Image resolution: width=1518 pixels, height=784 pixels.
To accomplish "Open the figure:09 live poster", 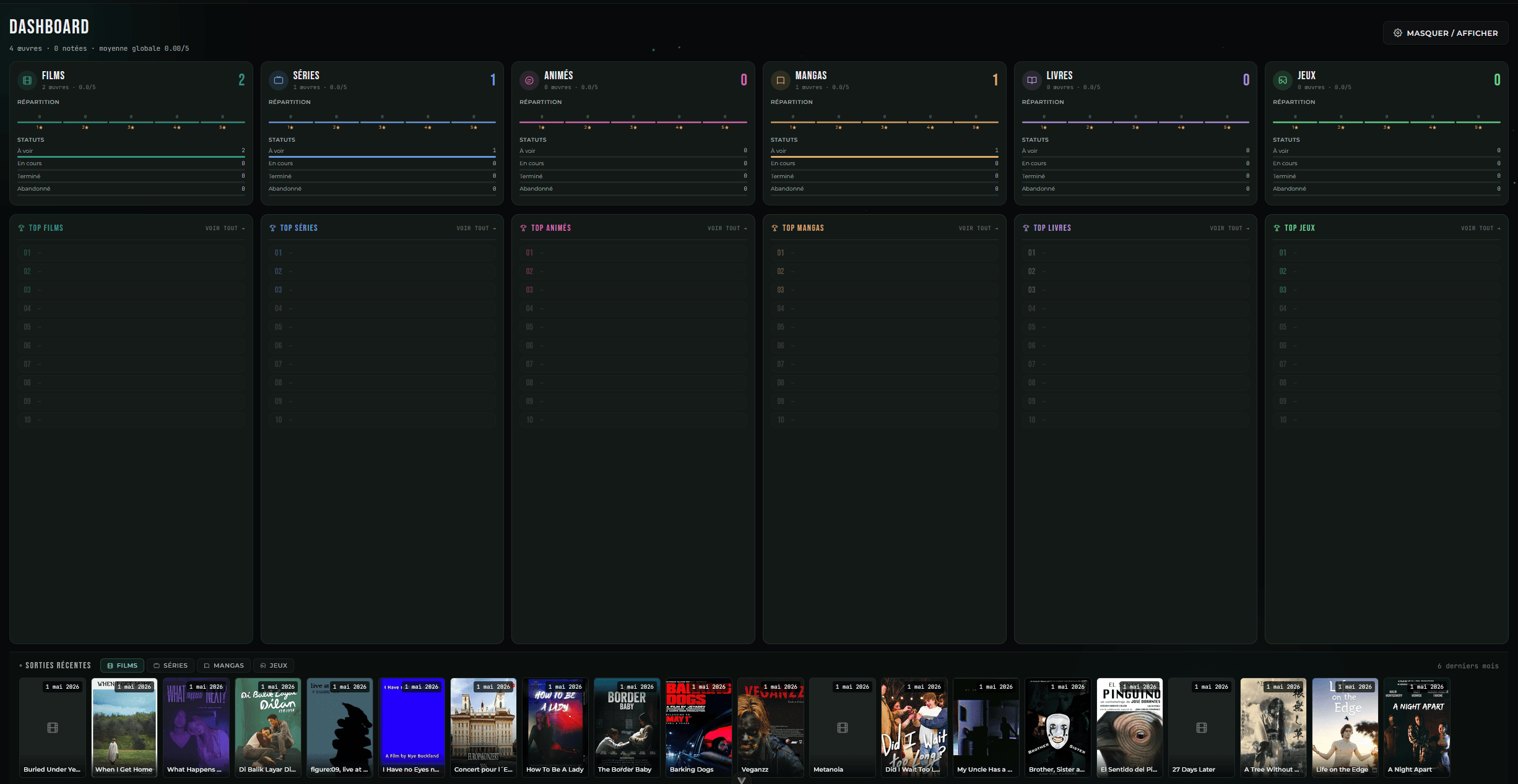I will (340, 728).
